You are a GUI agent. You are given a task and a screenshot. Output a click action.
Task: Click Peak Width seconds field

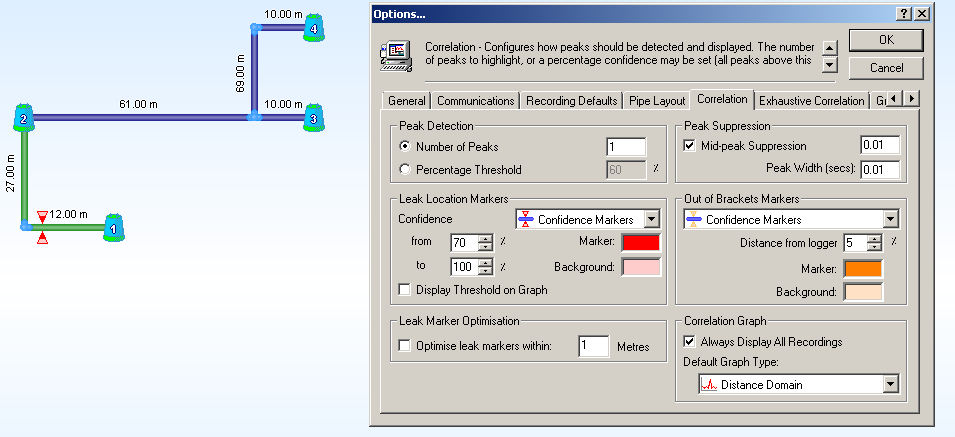click(x=880, y=169)
